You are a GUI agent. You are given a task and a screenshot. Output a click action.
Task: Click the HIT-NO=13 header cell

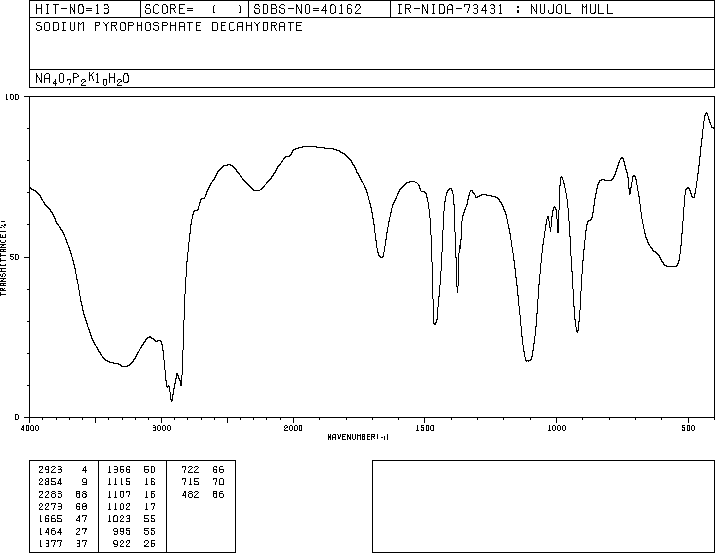(85, 9)
